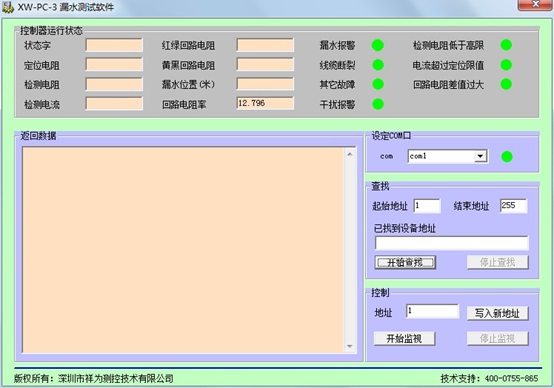Click the 控制 地址 input field
The height and width of the screenshot is (388, 554).
point(432,311)
